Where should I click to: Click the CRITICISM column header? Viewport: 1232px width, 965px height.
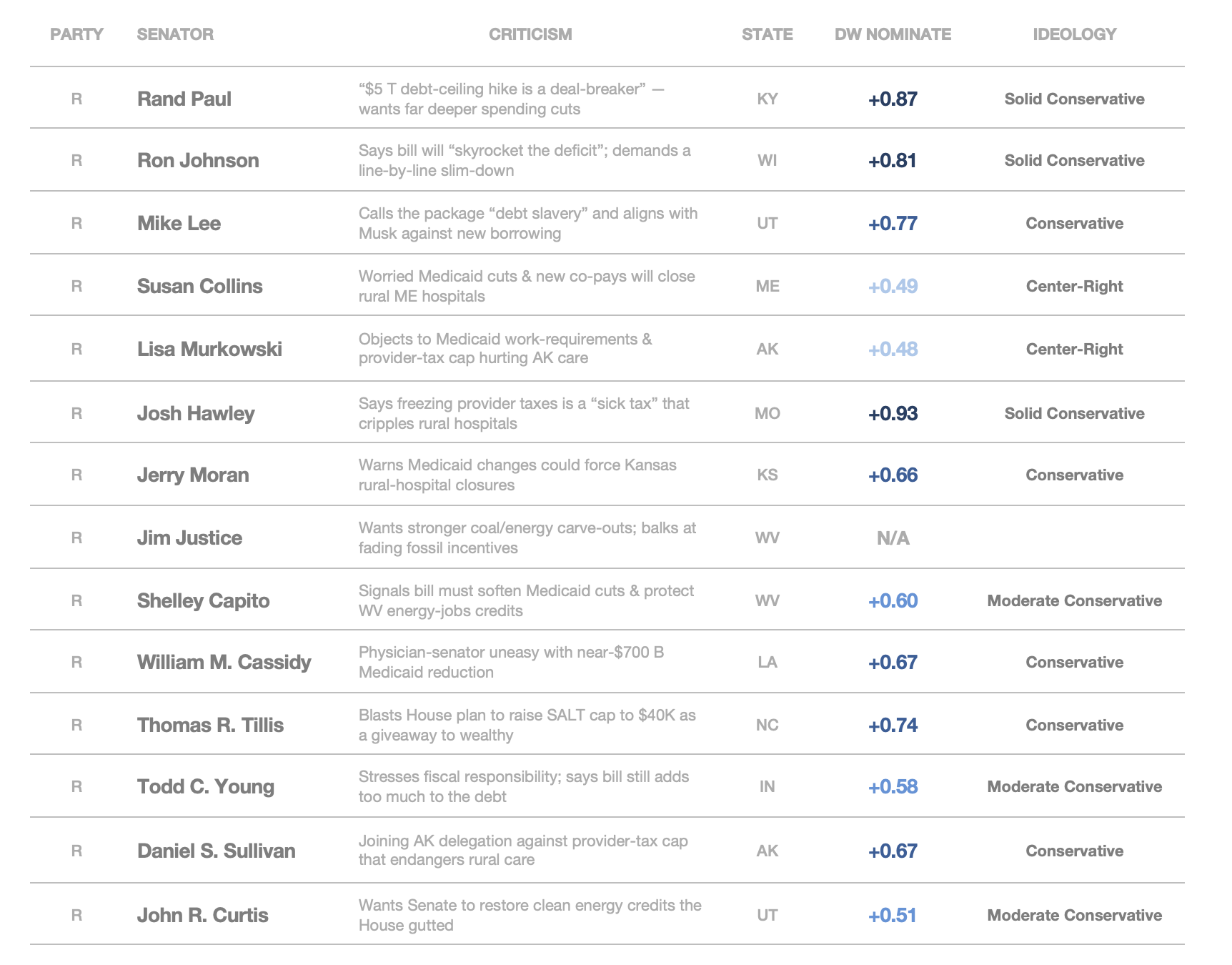point(530,34)
